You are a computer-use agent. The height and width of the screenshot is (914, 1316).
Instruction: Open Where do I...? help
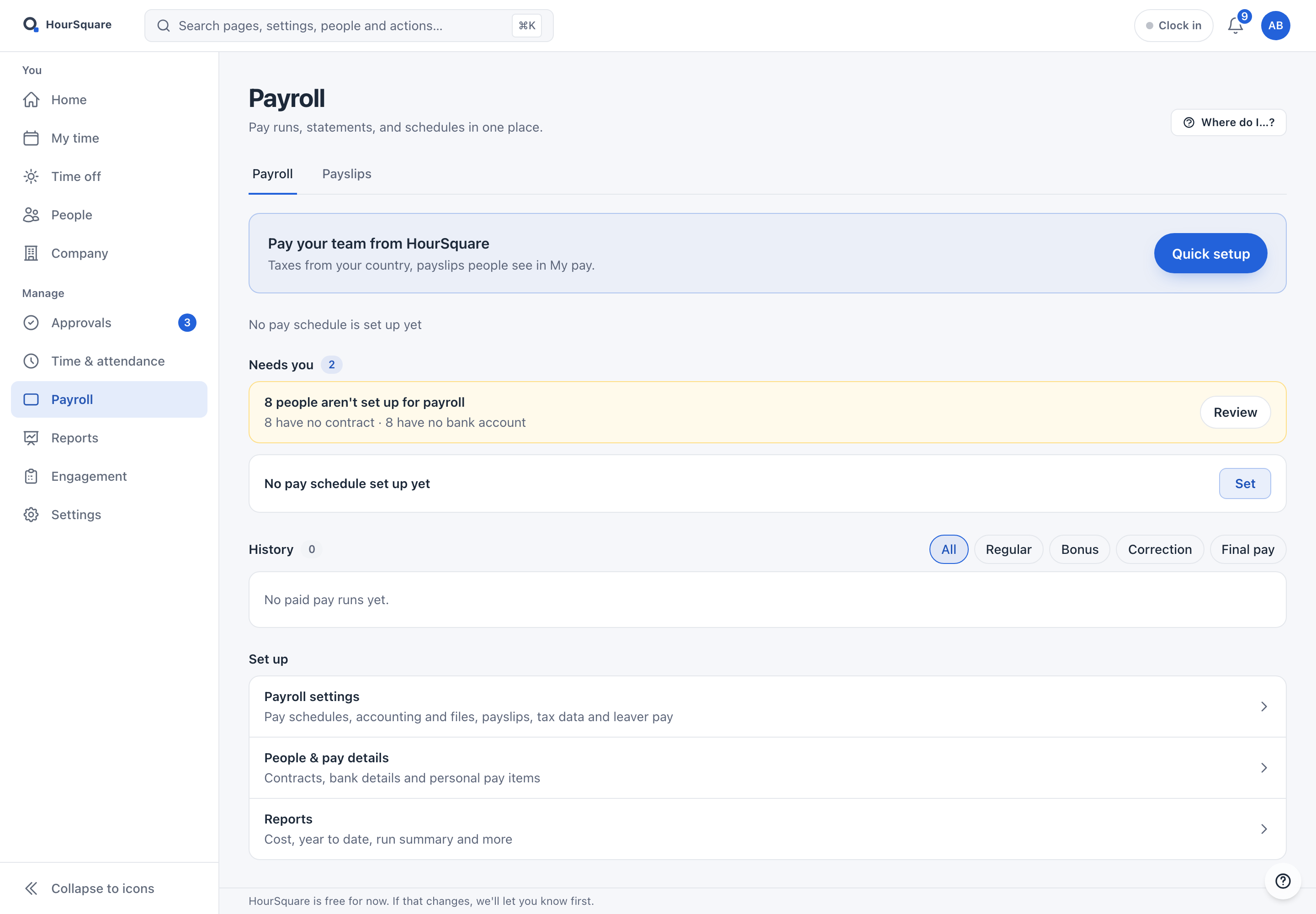coord(1228,122)
